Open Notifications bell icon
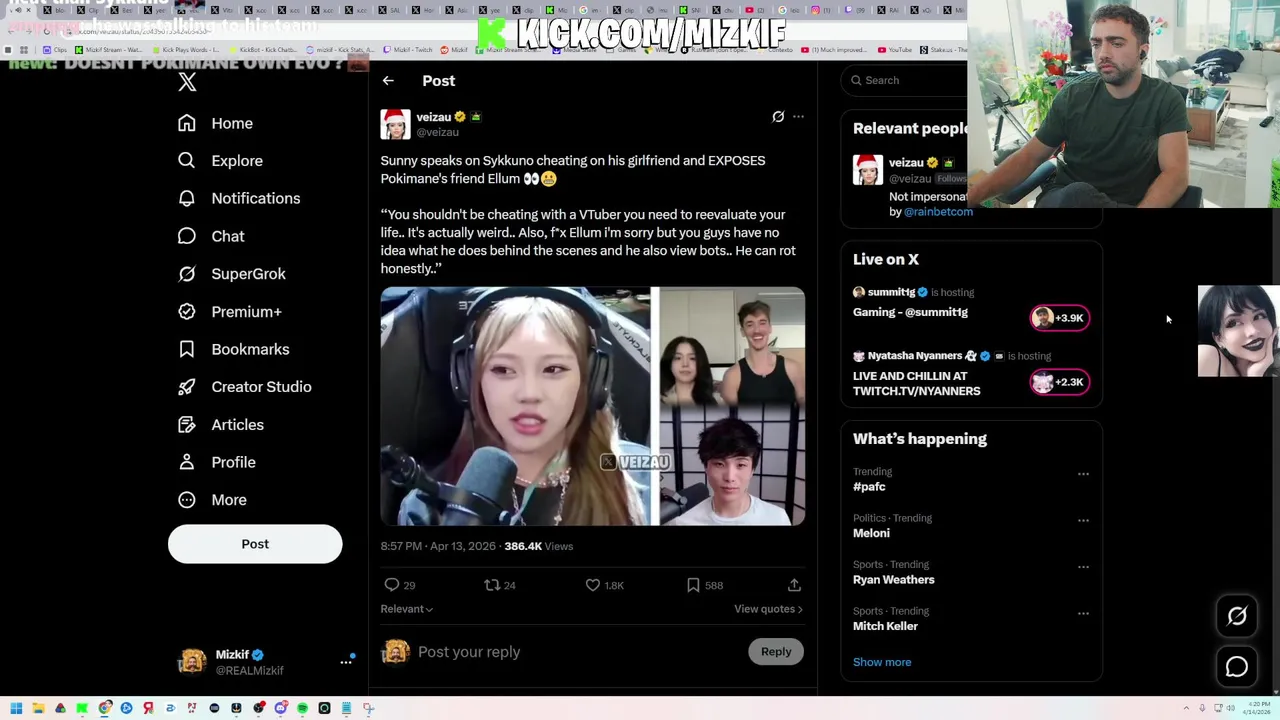 coord(186,198)
